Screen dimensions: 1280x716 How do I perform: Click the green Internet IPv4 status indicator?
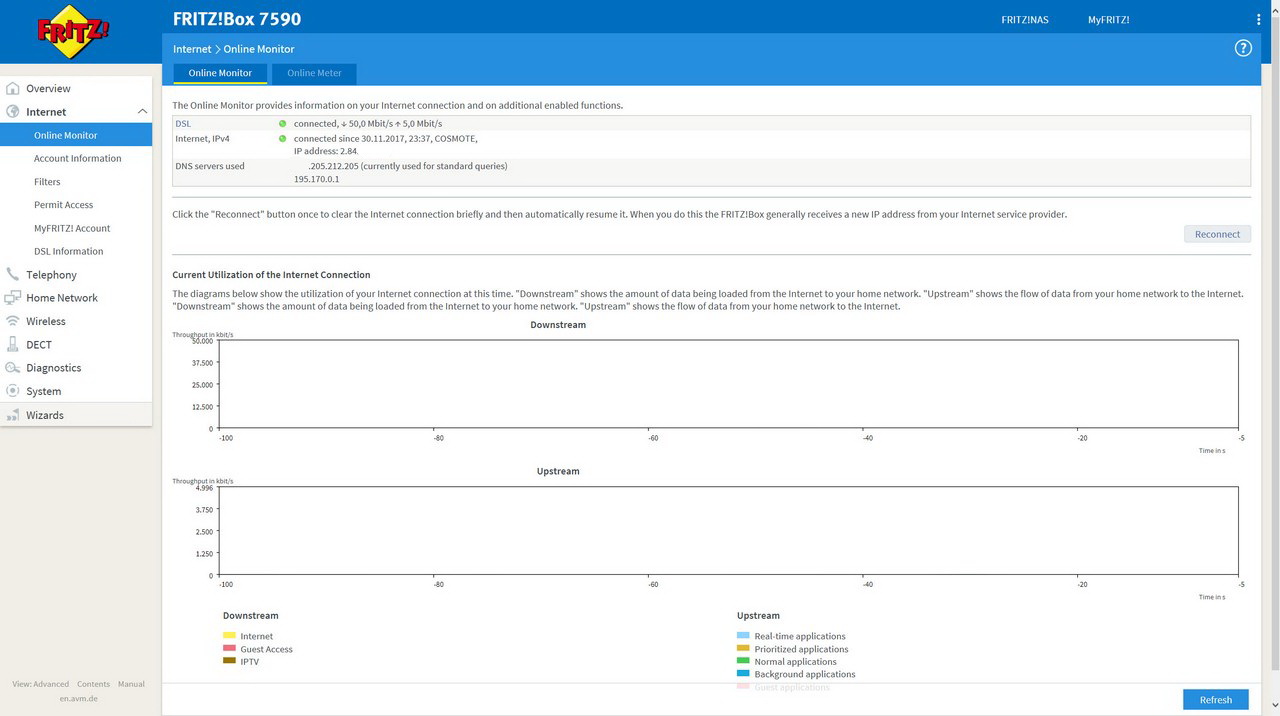(283, 139)
